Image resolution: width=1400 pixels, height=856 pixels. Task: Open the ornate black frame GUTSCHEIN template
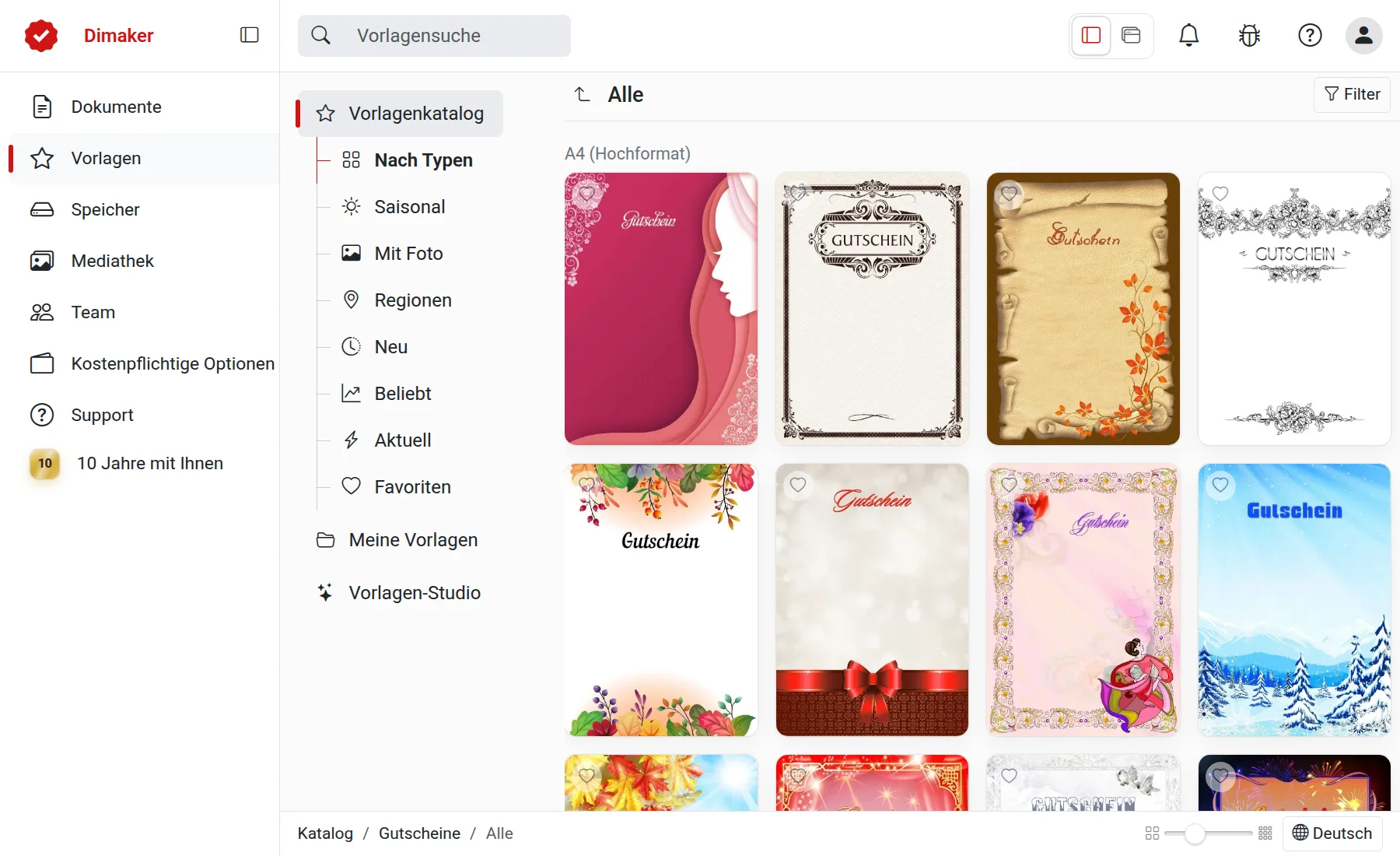click(872, 309)
